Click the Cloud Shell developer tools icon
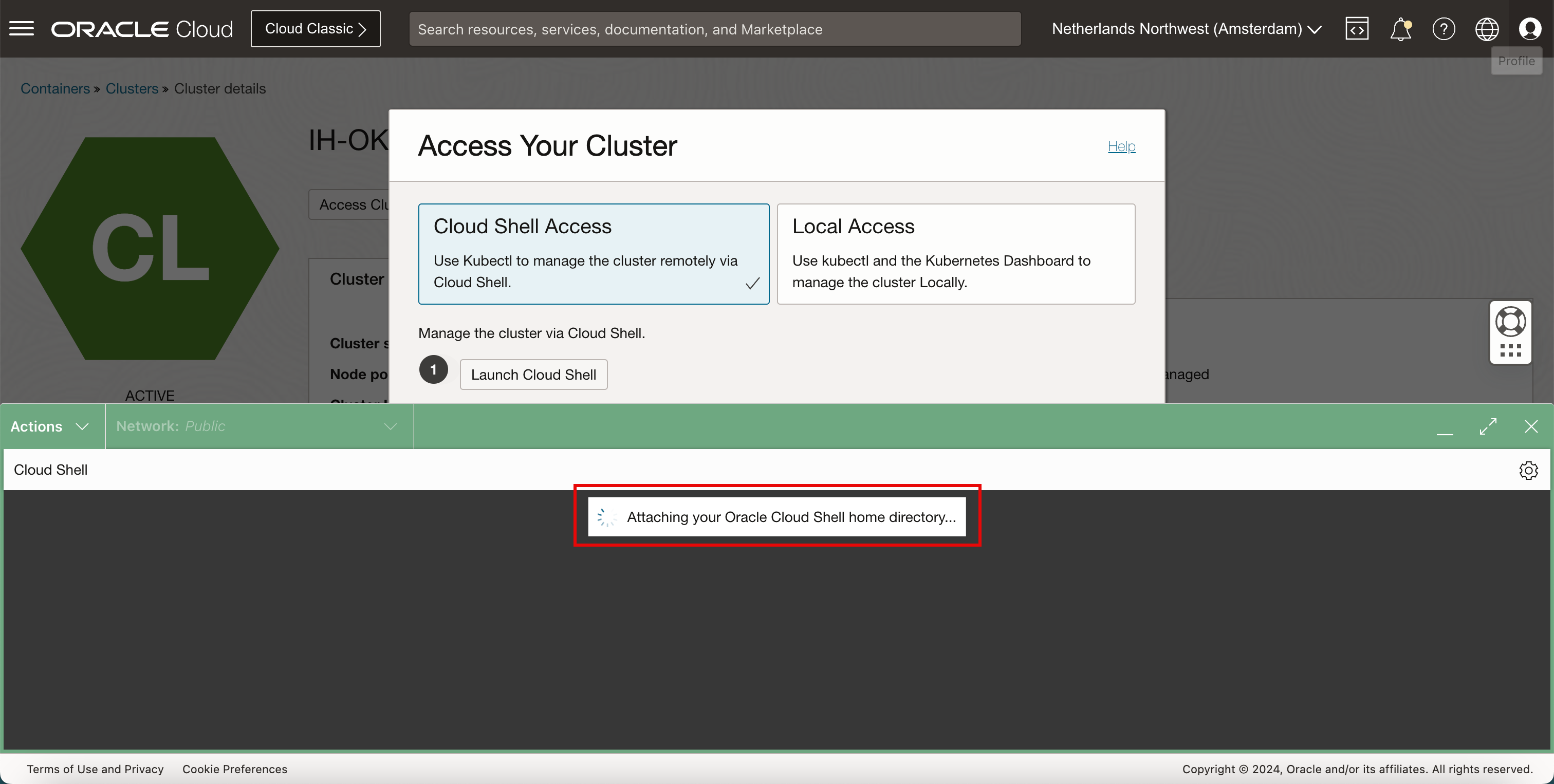This screenshot has width=1554, height=784. tap(1357, 28)
